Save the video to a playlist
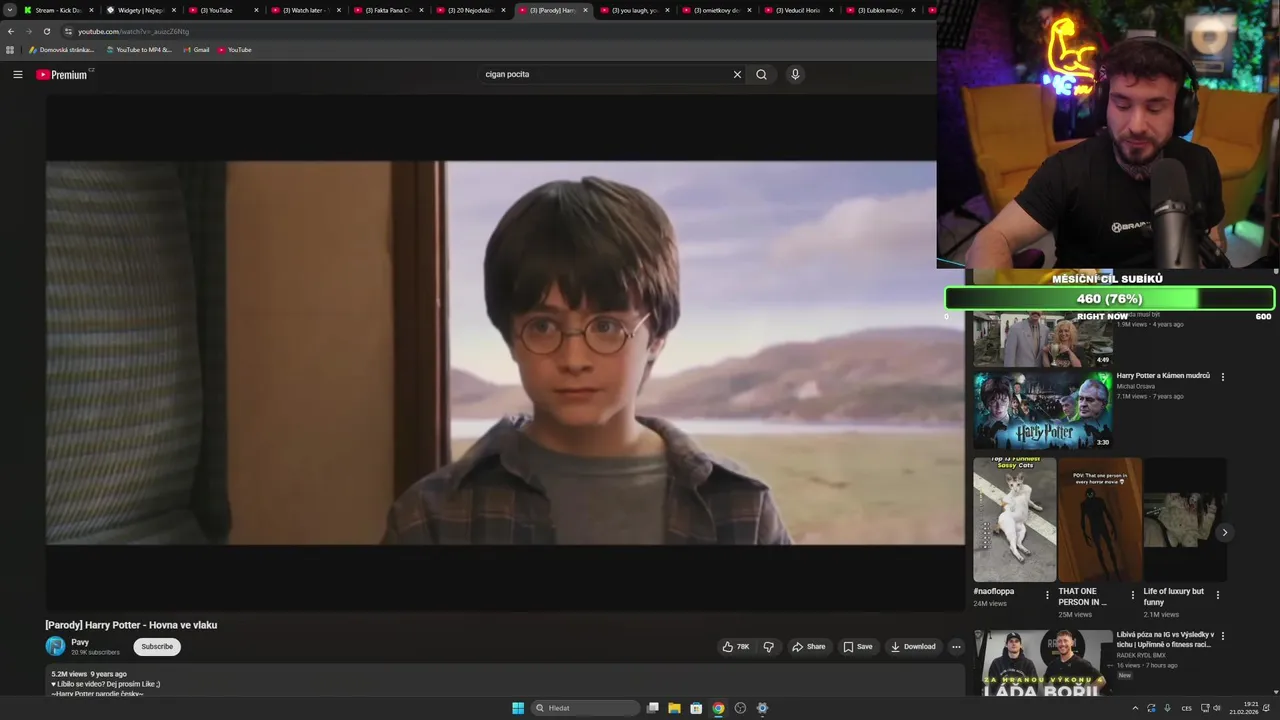The image size is (1280, 720). [x=858, y=647]
